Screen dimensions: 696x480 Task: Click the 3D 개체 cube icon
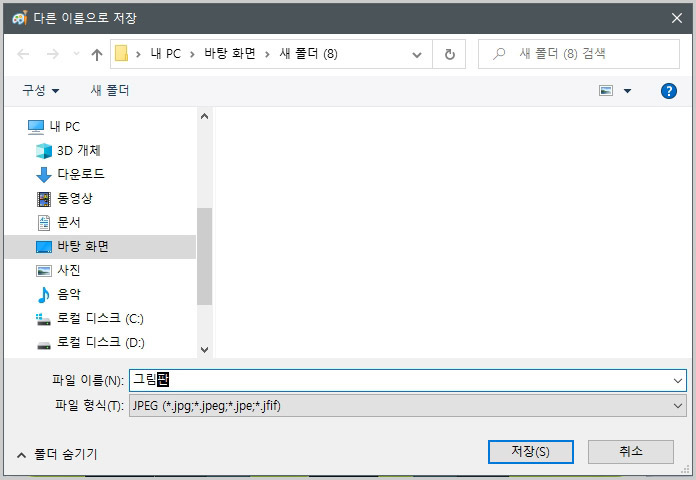click(x=44, y=151)
